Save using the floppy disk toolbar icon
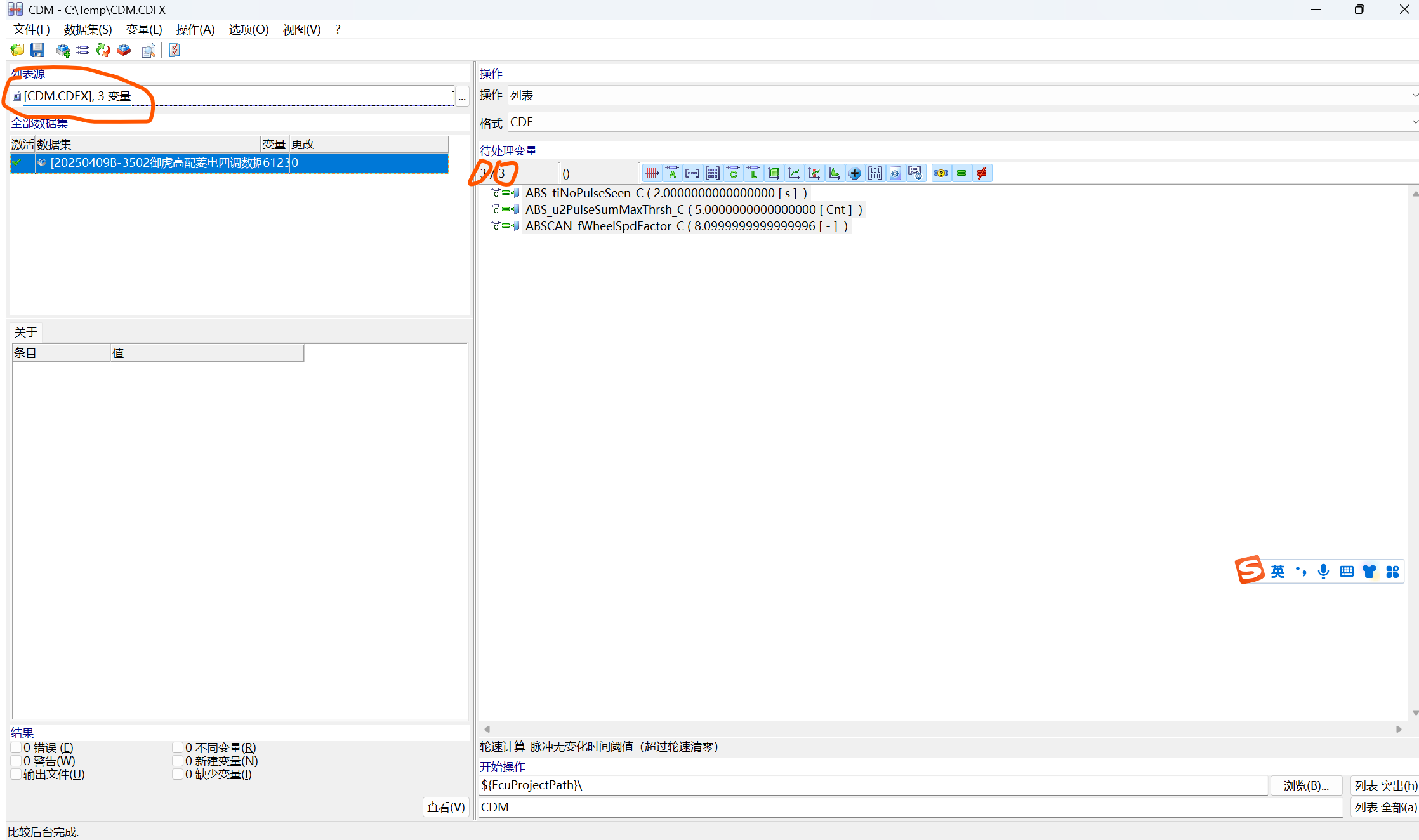The width and height of the screenshot is (1419, 840). pyautogui.click(x=37, y=50)
